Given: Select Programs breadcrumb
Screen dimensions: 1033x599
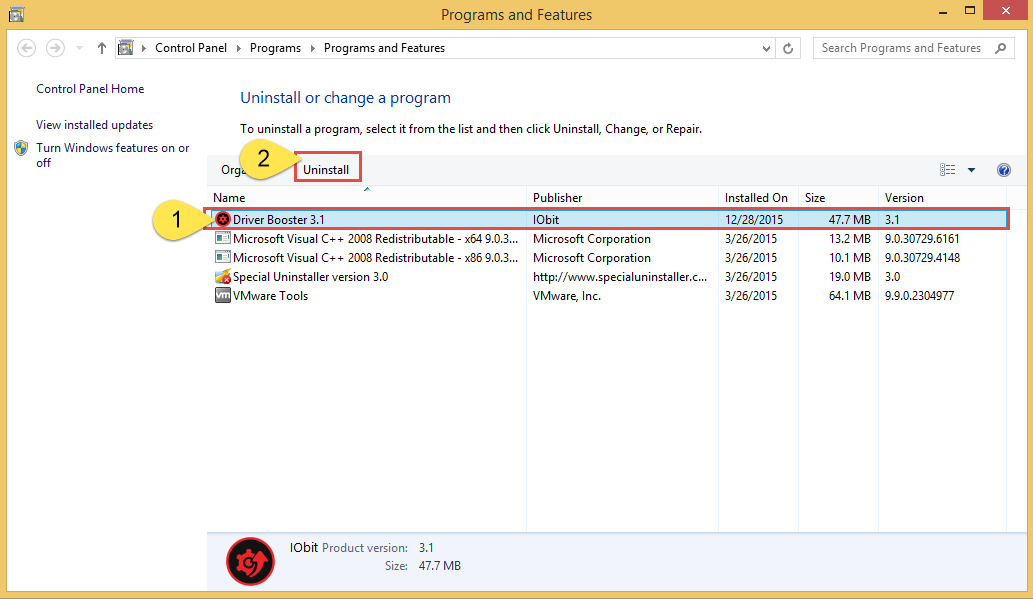Looking at the screenshot, I should [275, 48].
